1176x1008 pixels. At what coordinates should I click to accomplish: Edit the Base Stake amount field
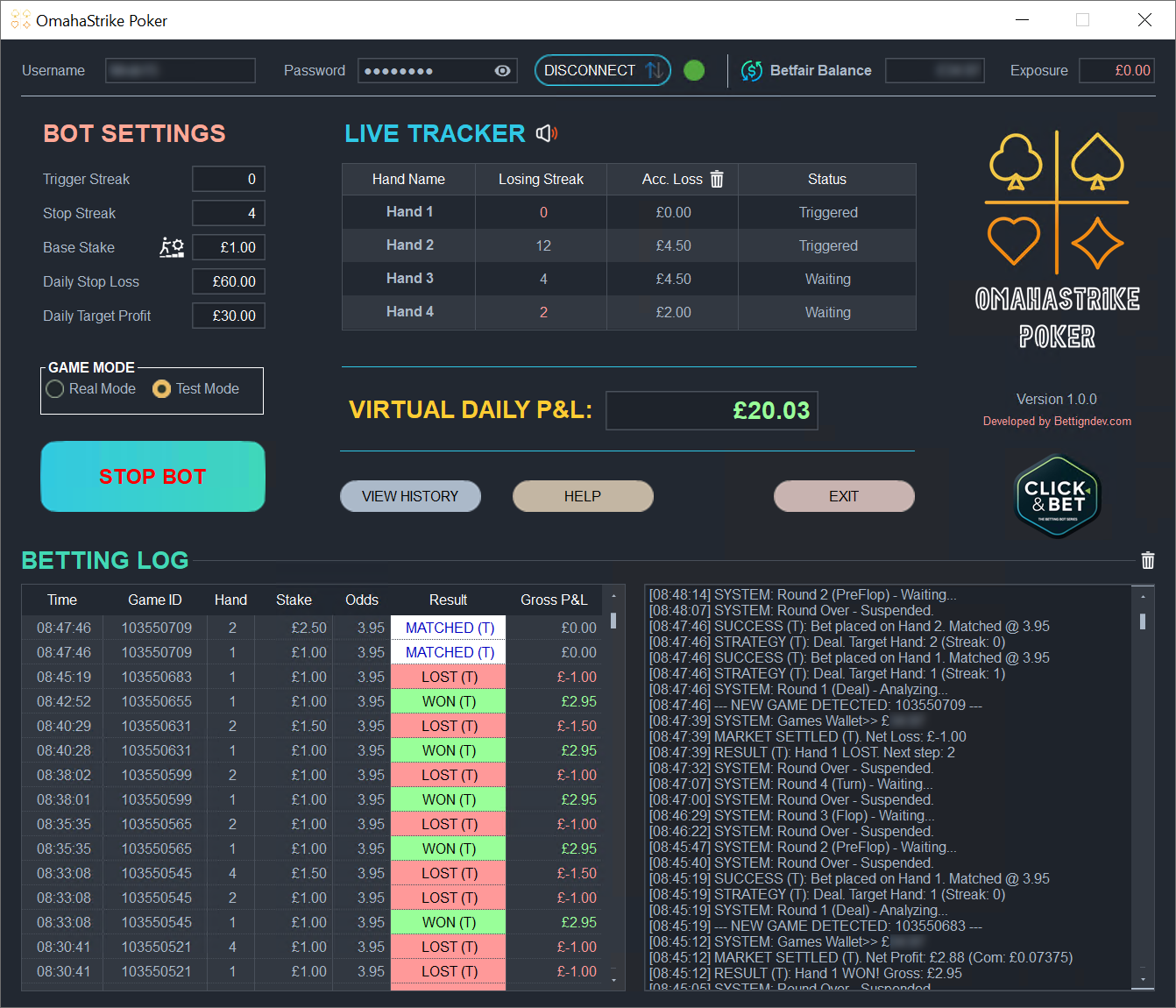coord(229,247)
